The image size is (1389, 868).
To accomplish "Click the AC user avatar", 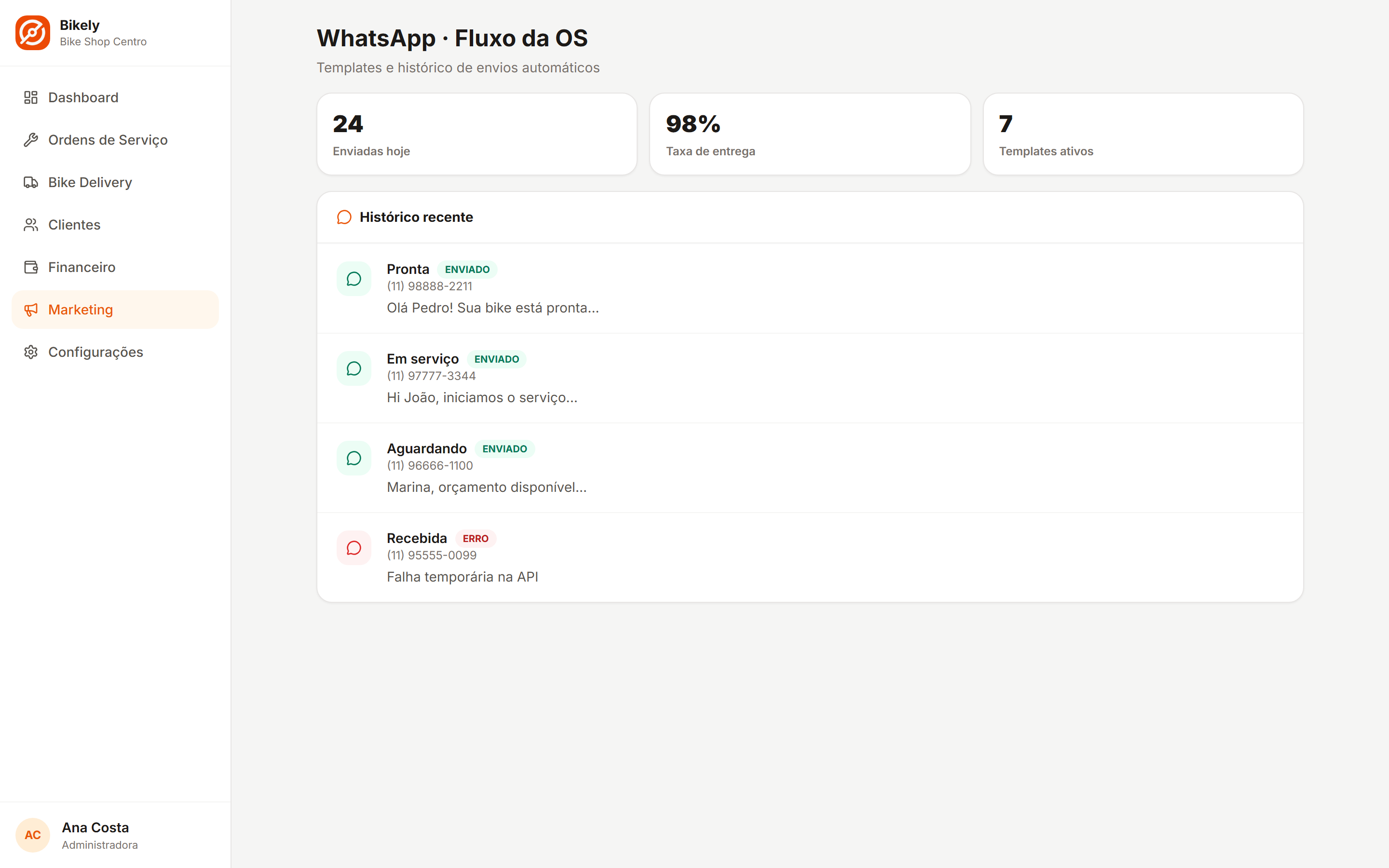I will tap(33, 835).
